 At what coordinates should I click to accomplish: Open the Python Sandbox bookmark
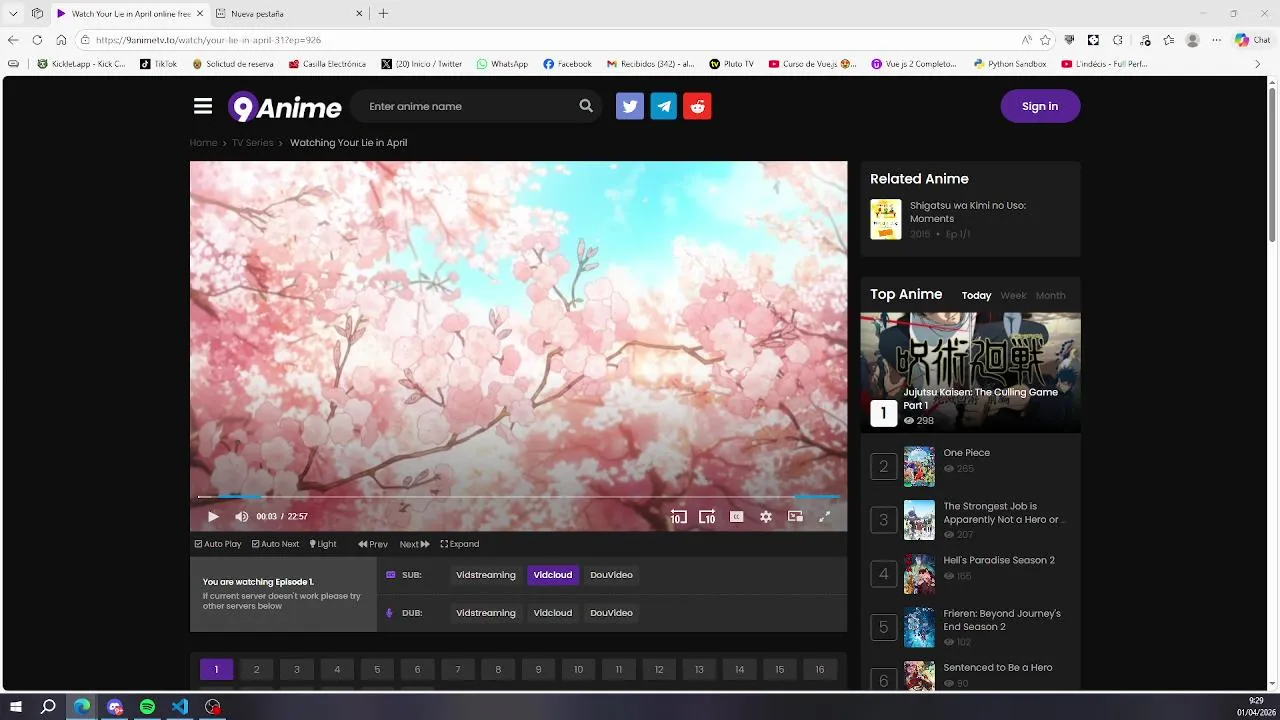(1010, 64)
